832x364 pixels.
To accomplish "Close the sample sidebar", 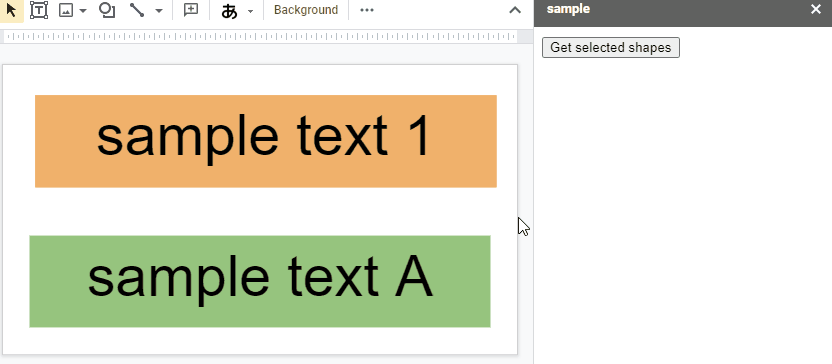I will (816, 9).
